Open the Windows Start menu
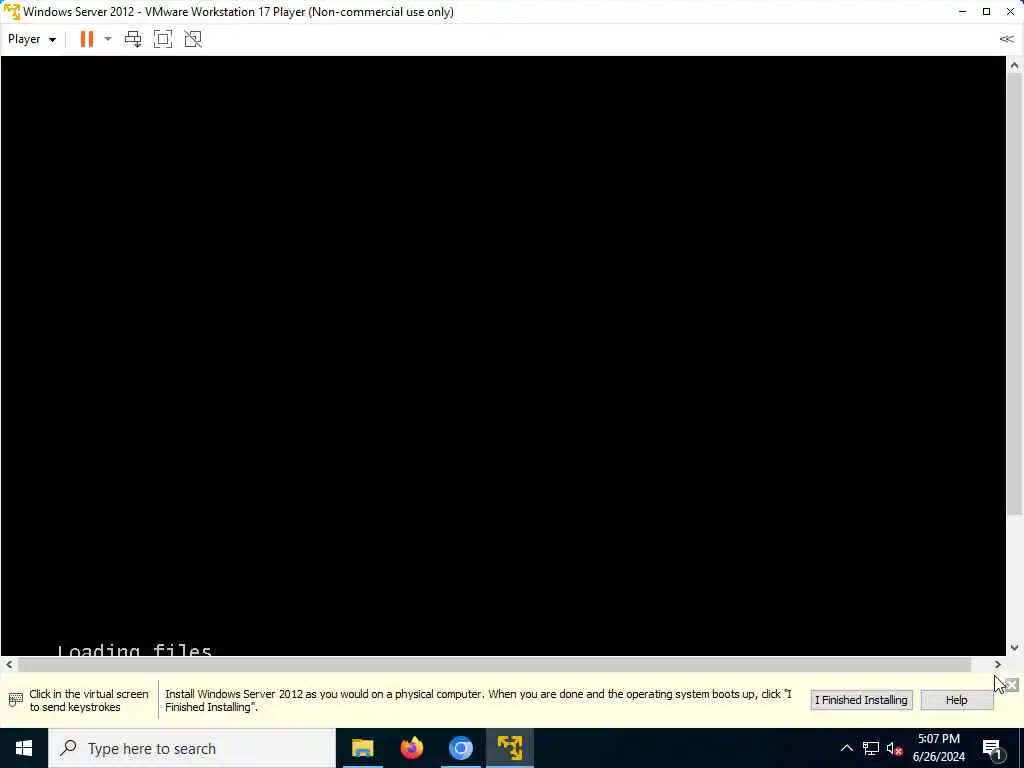Screen dimensions: 1024x768 pyautogui.click(x=24, y=748)
